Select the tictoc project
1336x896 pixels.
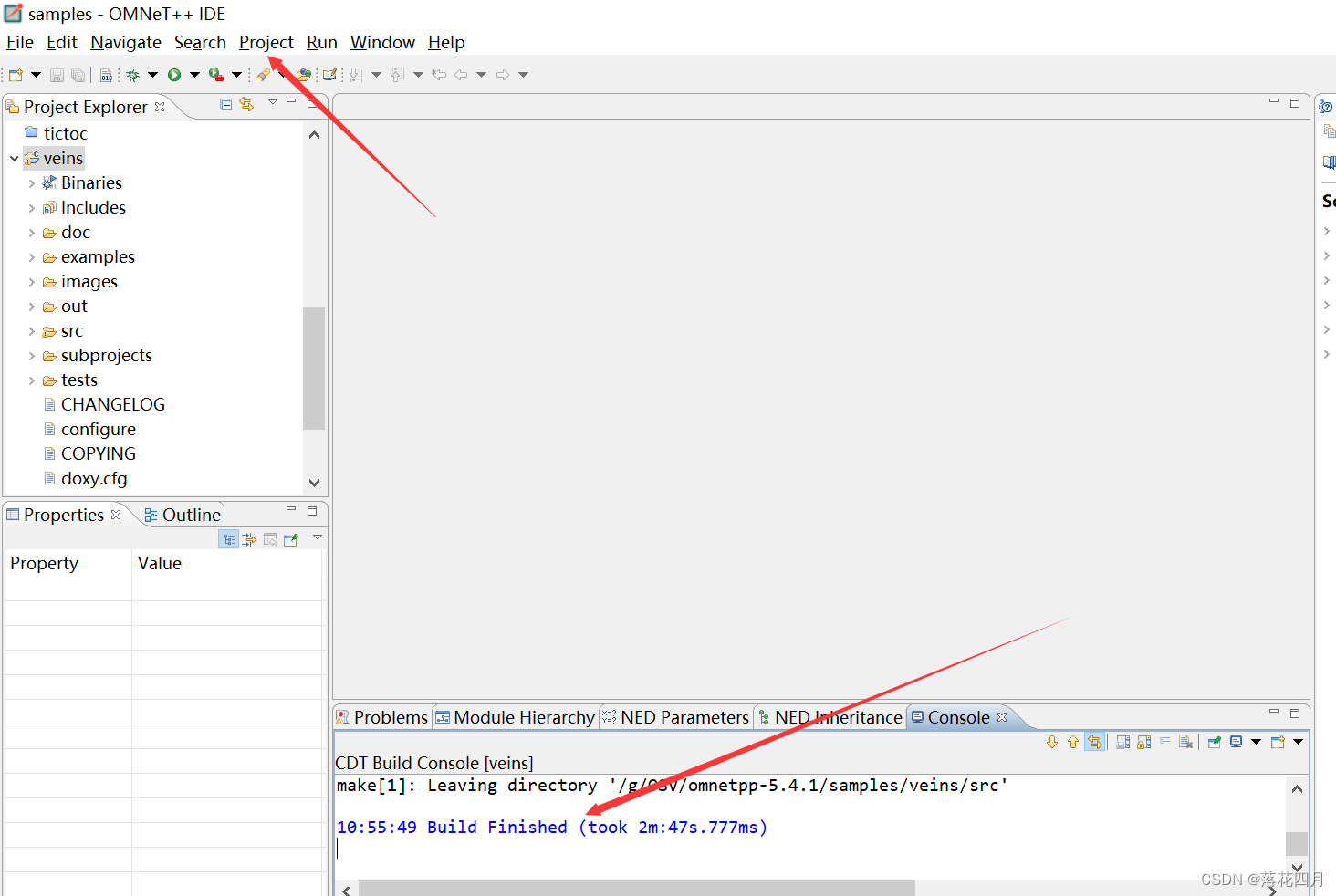(66, 133)
